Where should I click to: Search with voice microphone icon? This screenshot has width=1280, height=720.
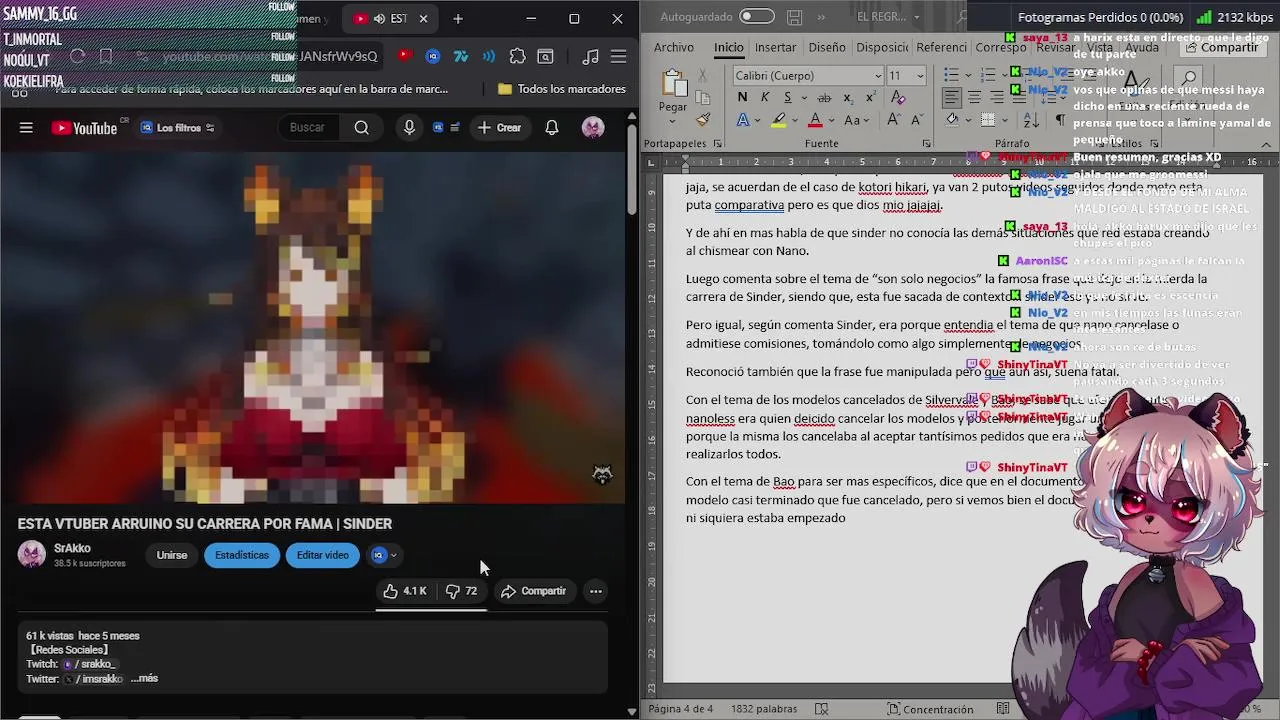pos(409,127)
